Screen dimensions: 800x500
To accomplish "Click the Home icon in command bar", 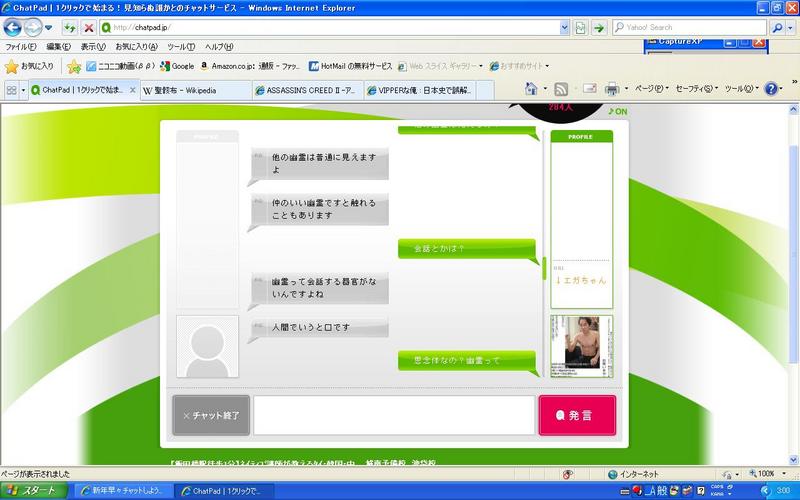I will click(x=531, y=89).
